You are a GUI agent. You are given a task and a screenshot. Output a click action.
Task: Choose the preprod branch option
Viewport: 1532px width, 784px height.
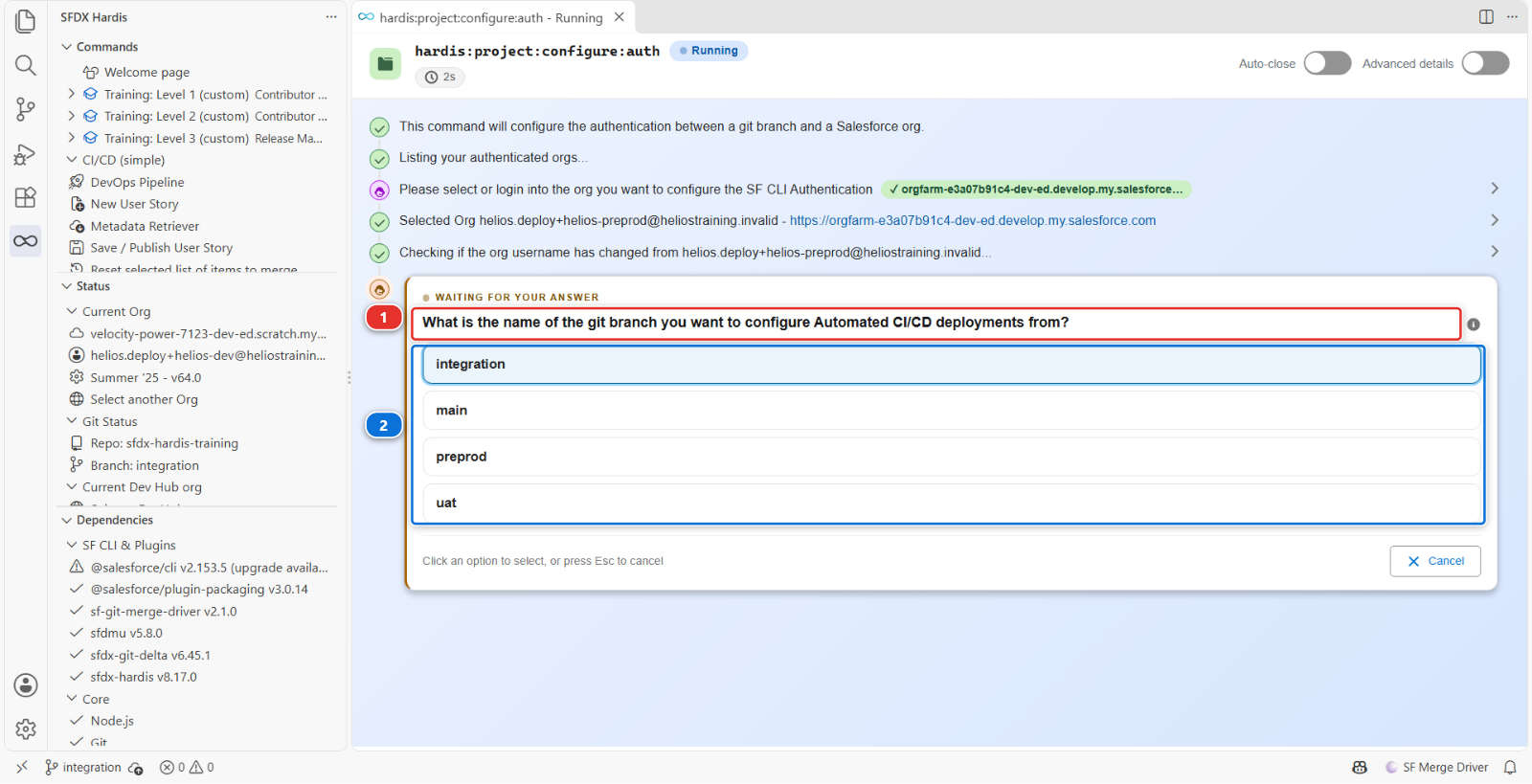coord(952,457)
